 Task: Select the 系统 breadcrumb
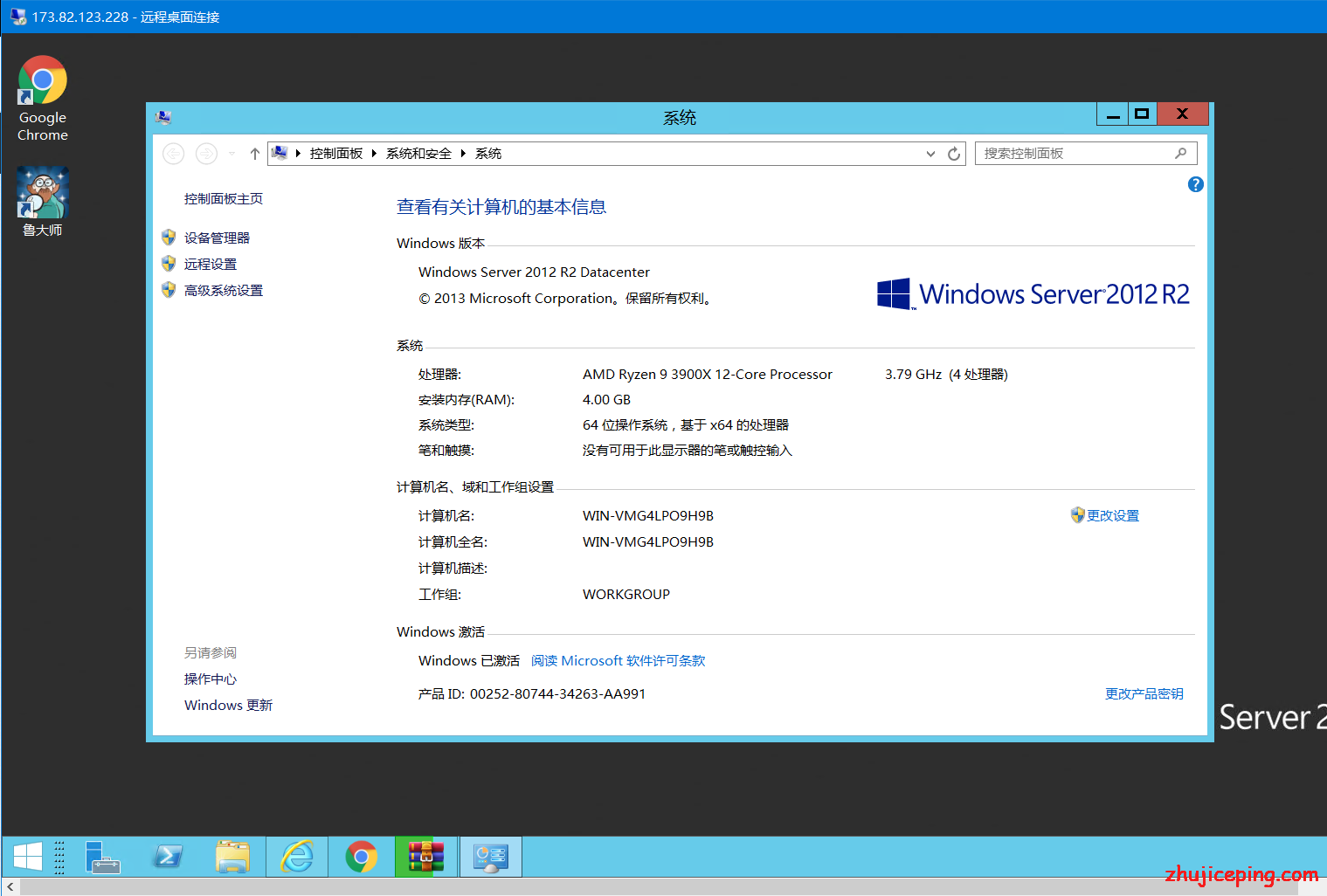488,154
